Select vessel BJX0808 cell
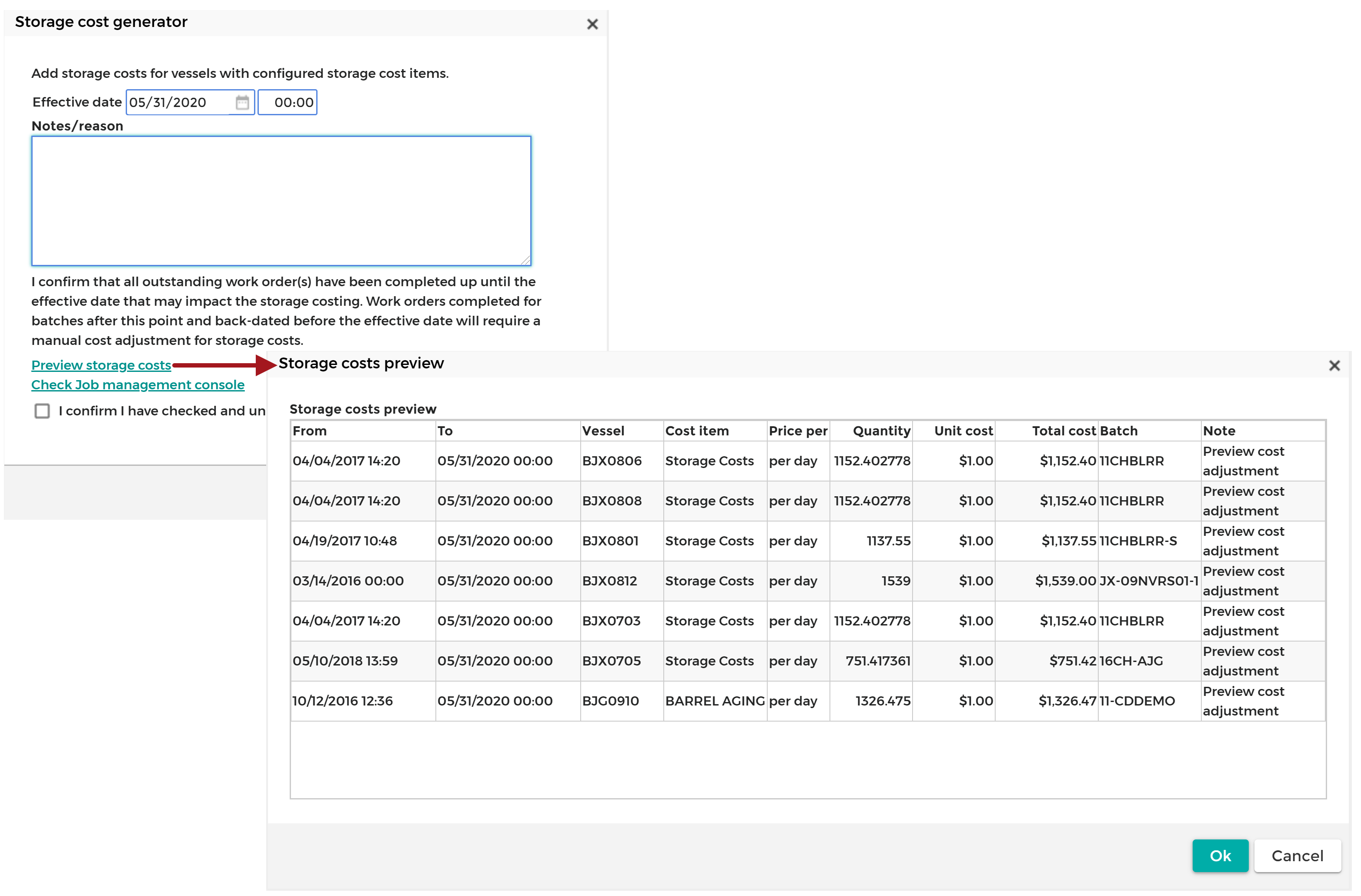 tap(622, 501)
